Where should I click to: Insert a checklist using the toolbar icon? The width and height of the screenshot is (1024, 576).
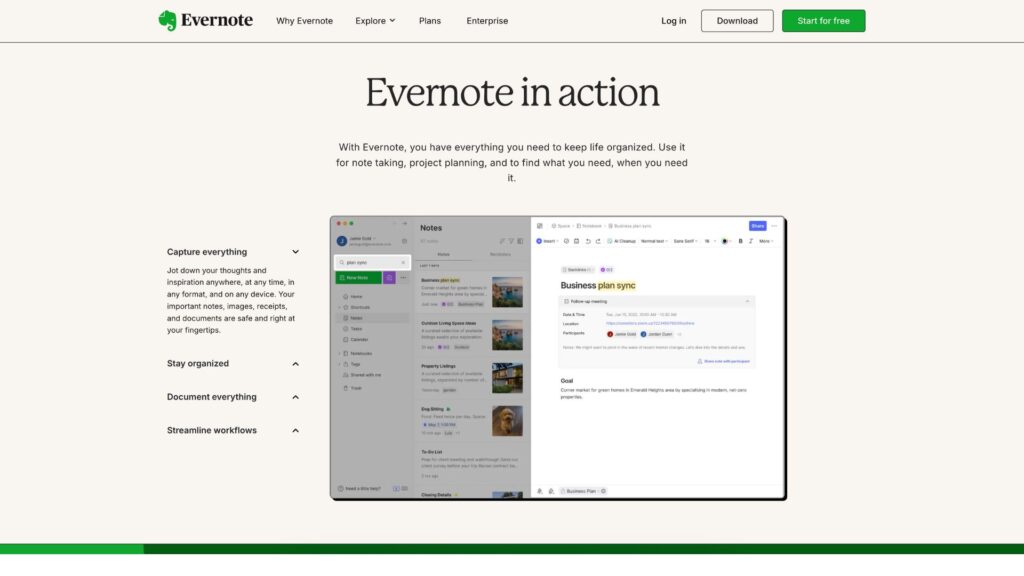(566, 240)
